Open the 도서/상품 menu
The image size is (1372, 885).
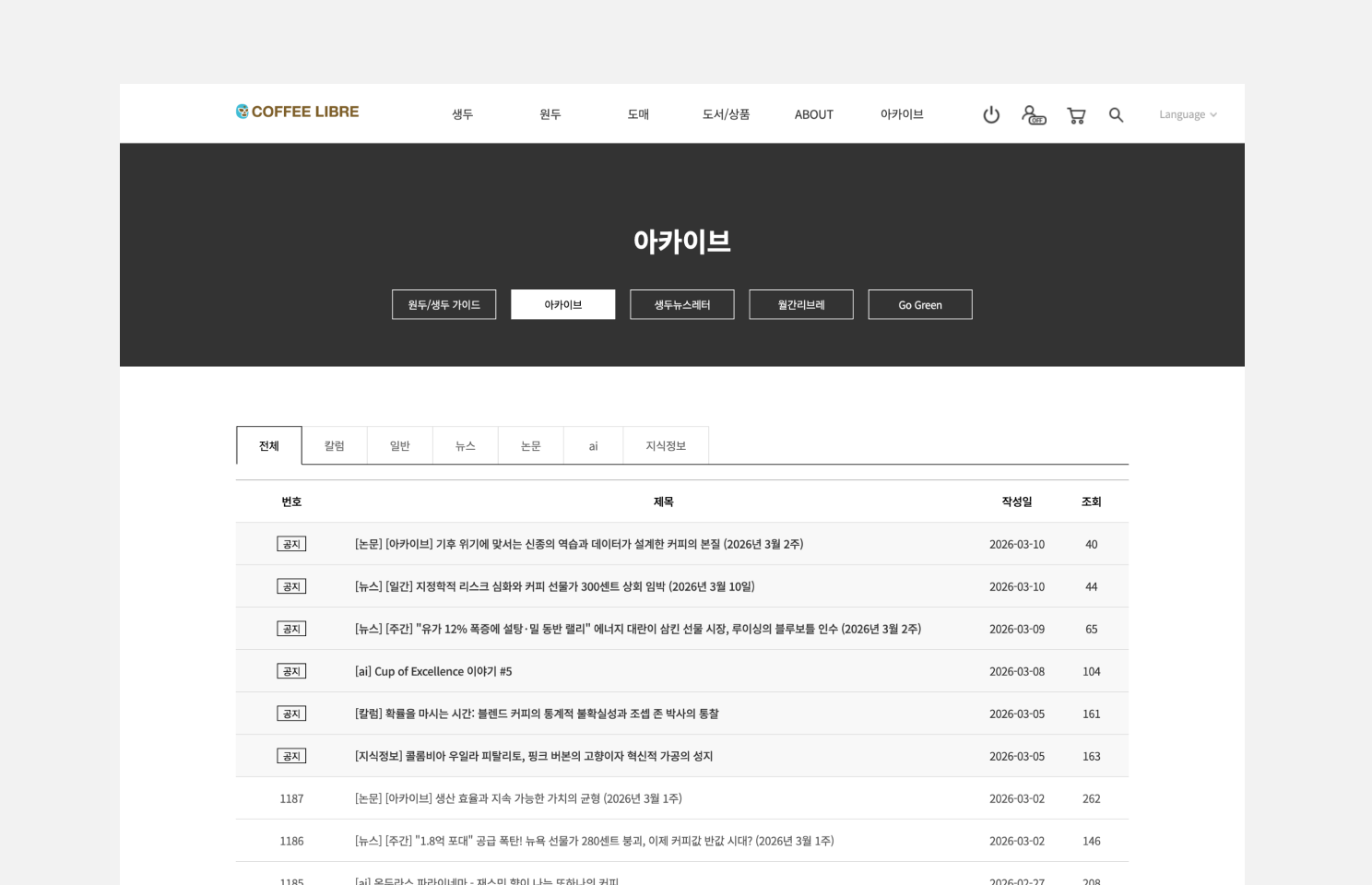click(x=726, y=114)
